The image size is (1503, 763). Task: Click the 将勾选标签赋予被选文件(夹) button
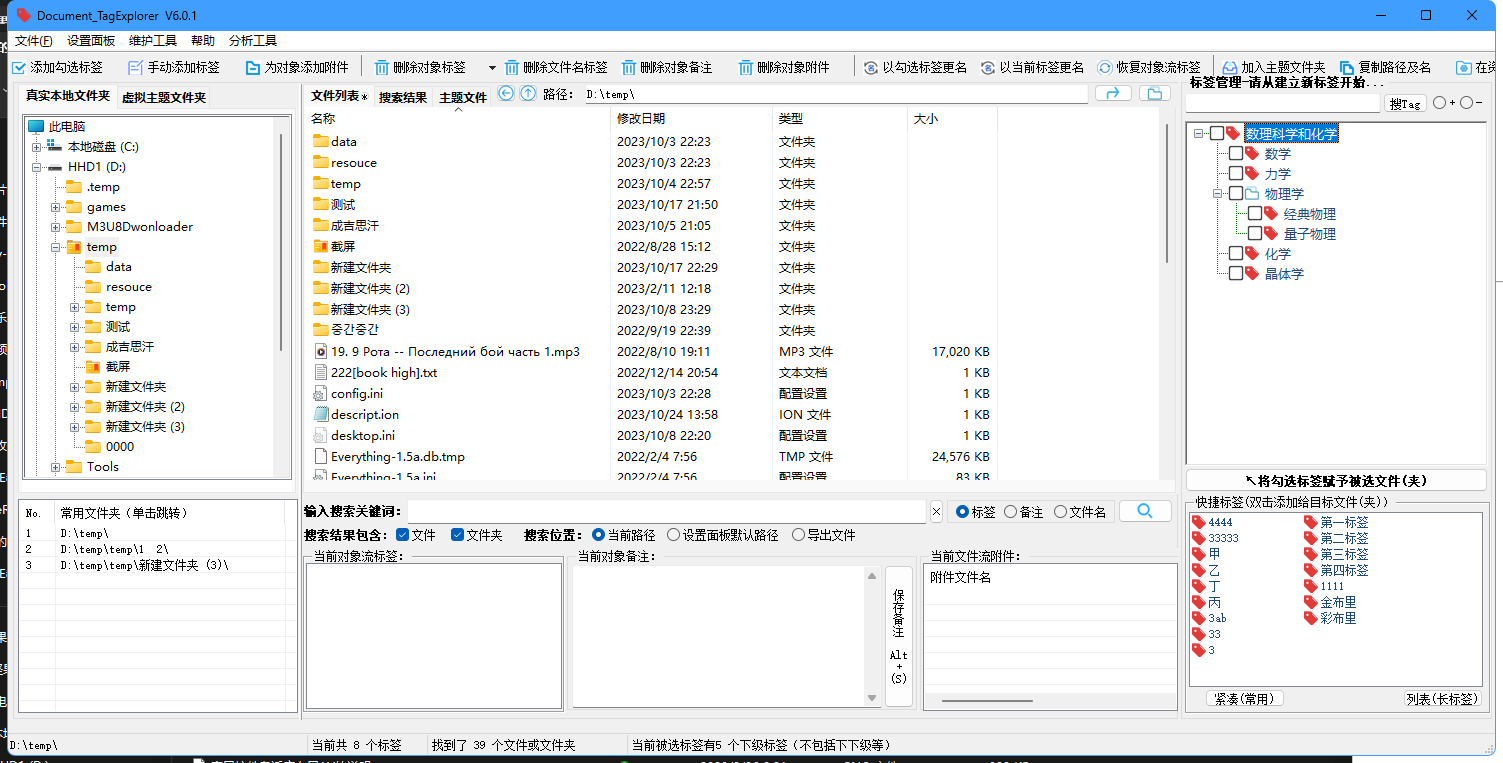pyautogui.click(x=1335, y=481)
